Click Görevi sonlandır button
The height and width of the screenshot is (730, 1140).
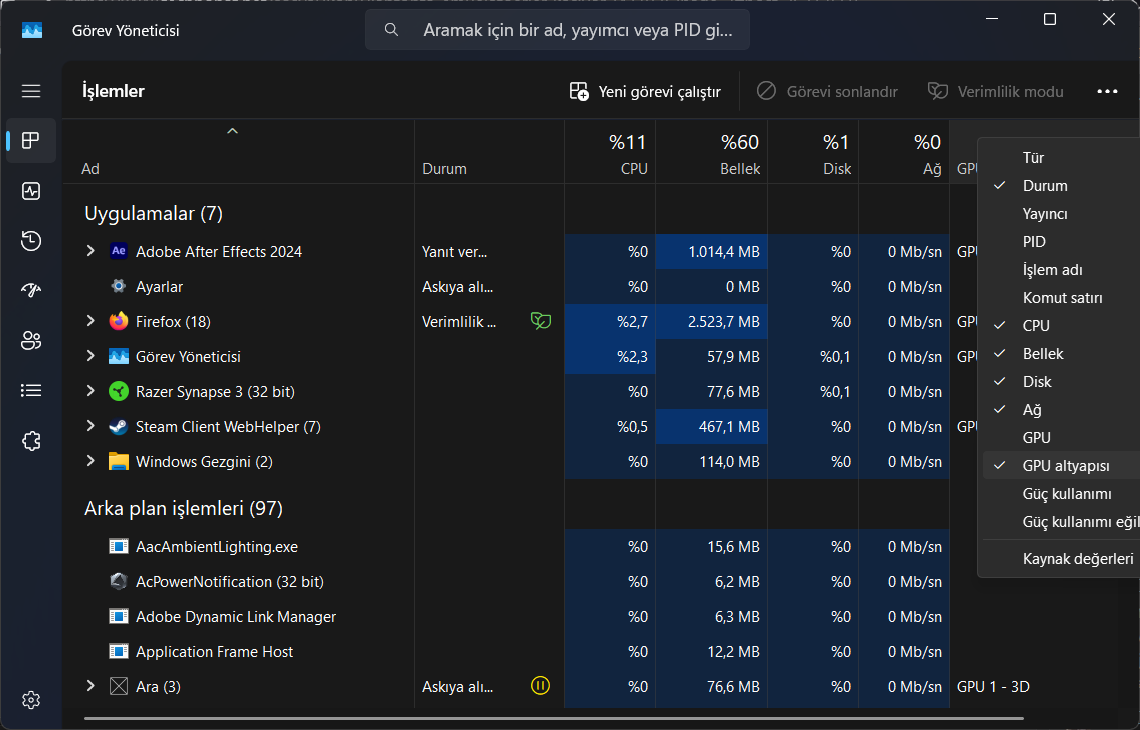[827, 92]
